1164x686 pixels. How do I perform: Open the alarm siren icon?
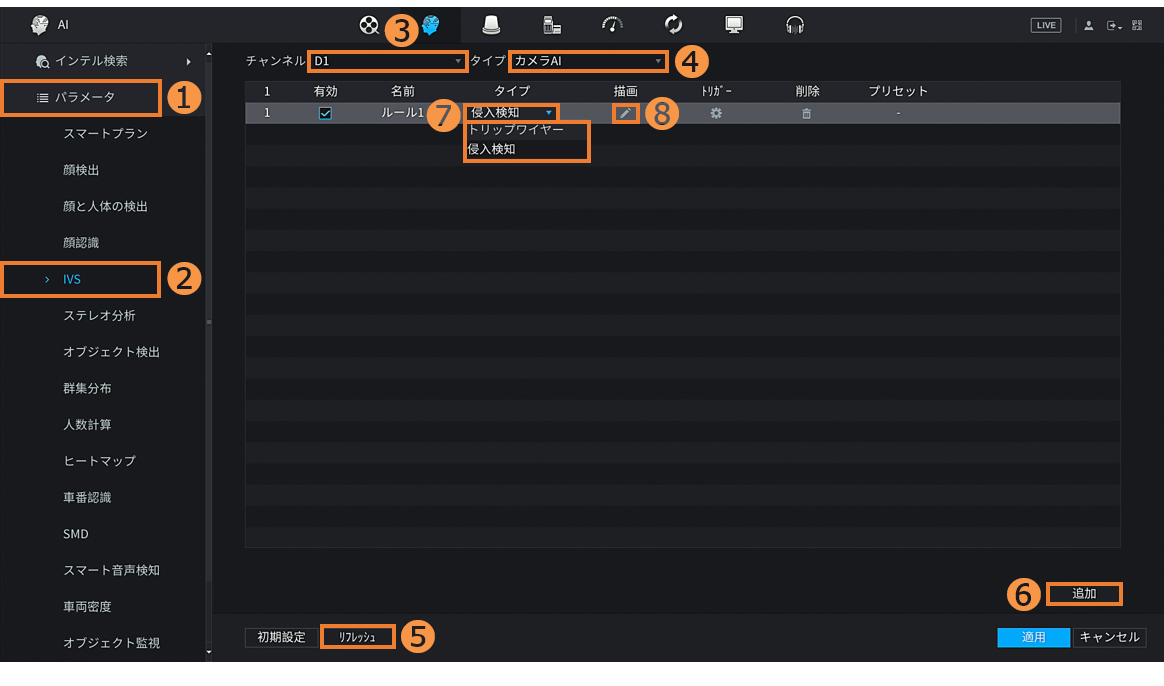coord(490,25)
